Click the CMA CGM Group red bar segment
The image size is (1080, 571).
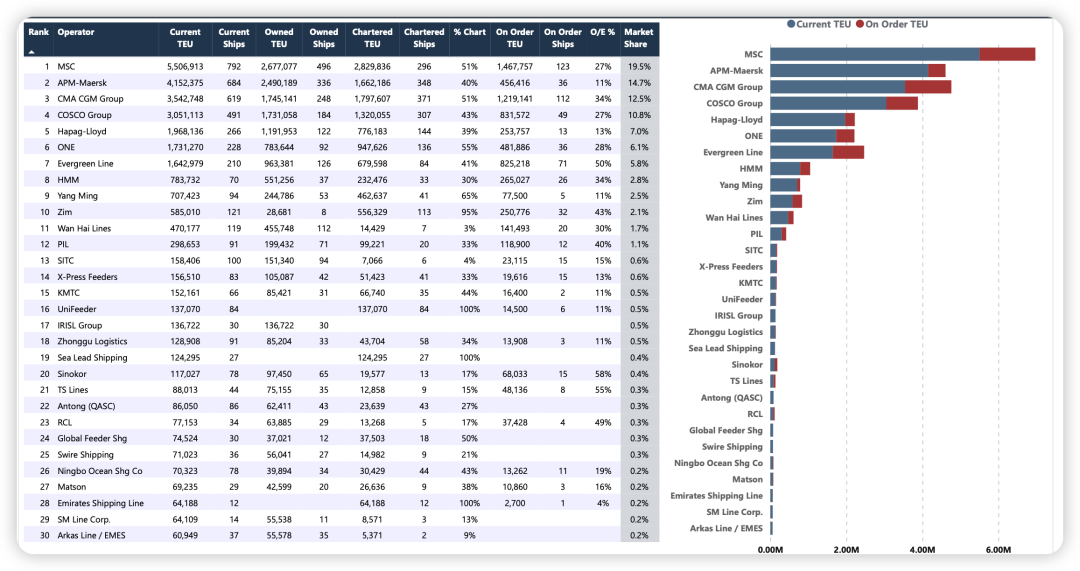[x=928, y=87]
